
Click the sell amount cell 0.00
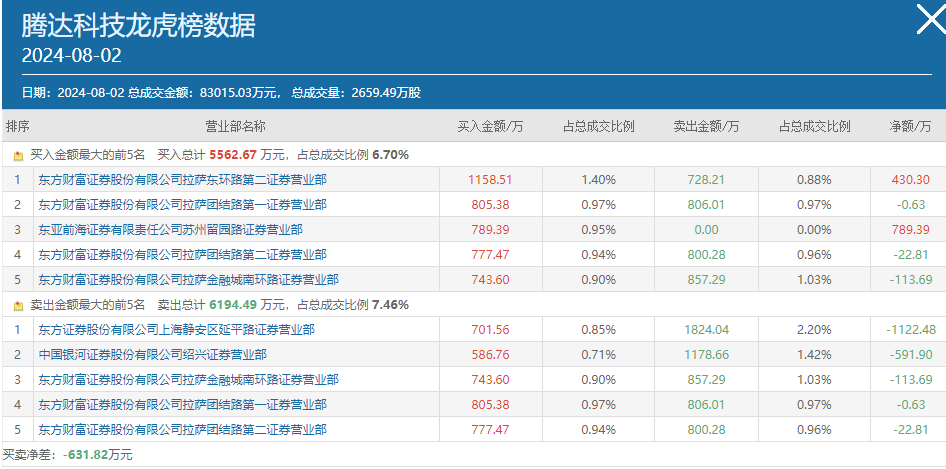click(x=706, y=229)
